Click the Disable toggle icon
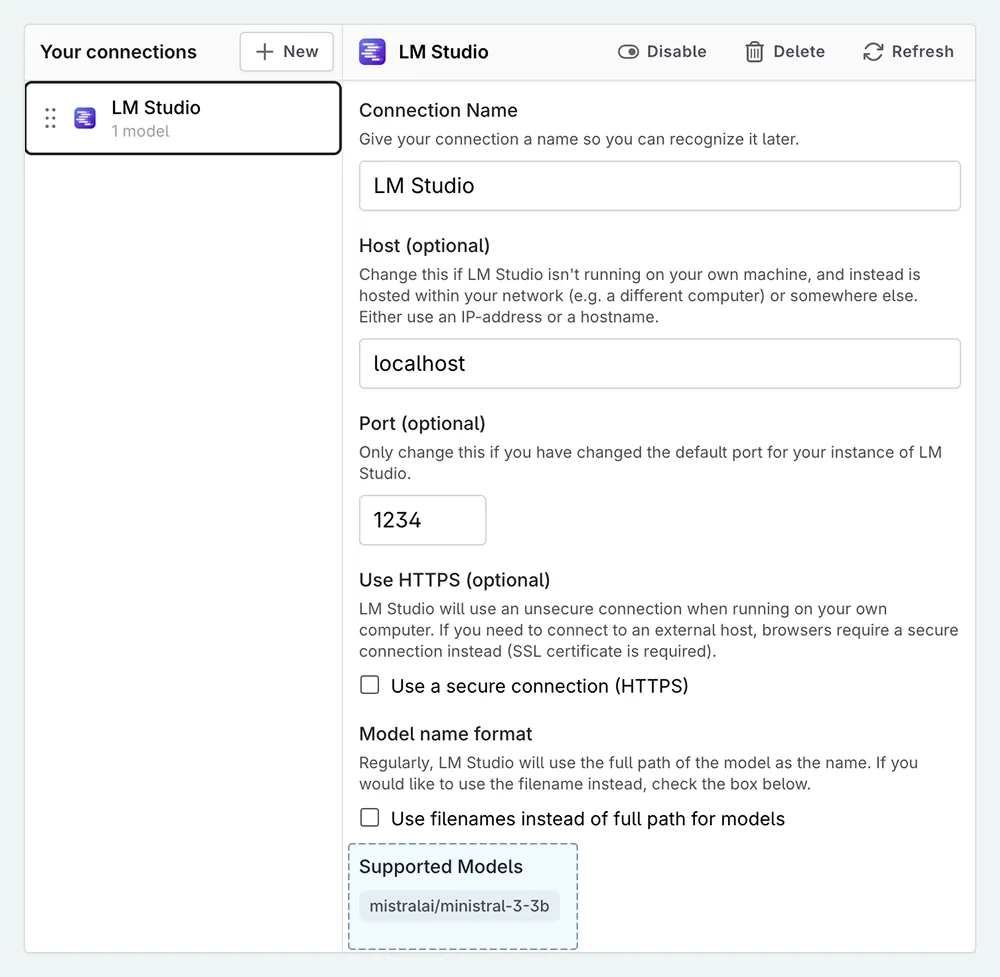This screenshot has height=977, width=1000. coord(628,52)
